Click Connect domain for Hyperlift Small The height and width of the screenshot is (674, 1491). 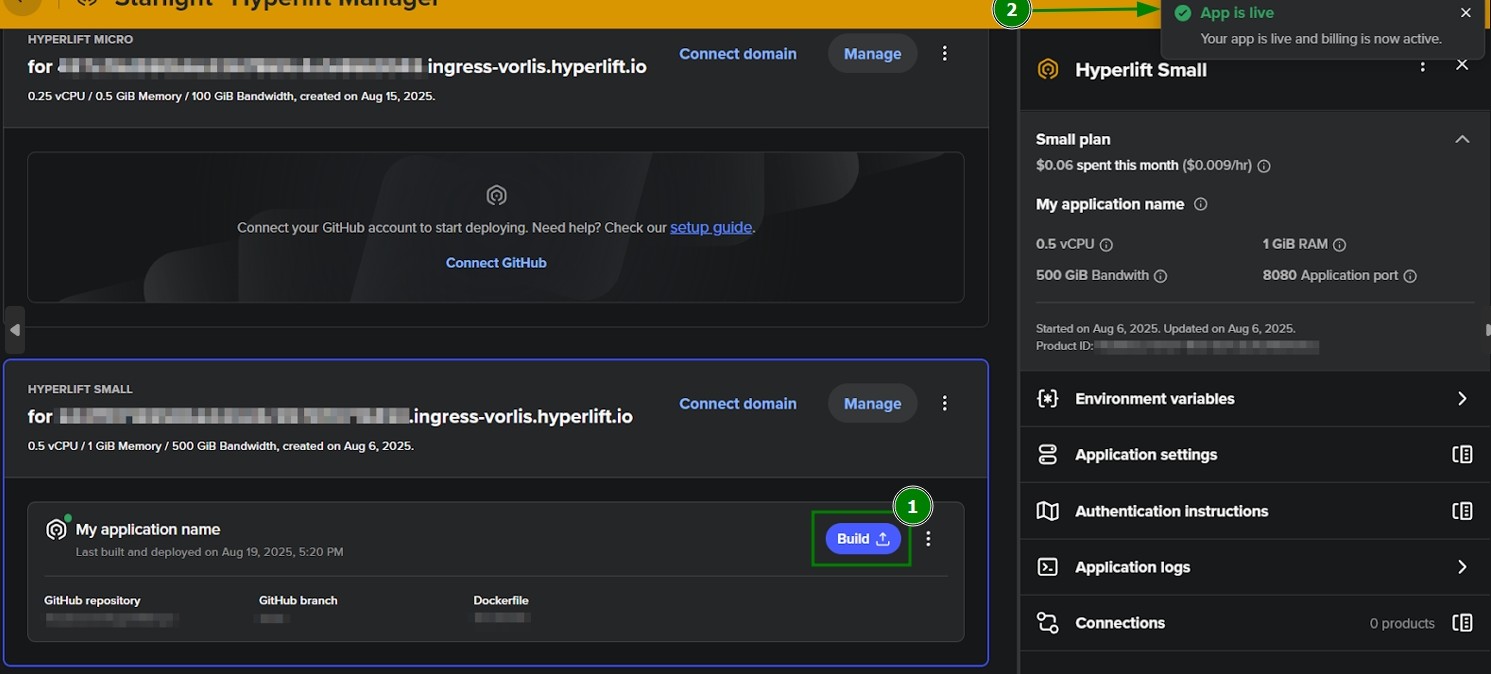pos(738,403)
